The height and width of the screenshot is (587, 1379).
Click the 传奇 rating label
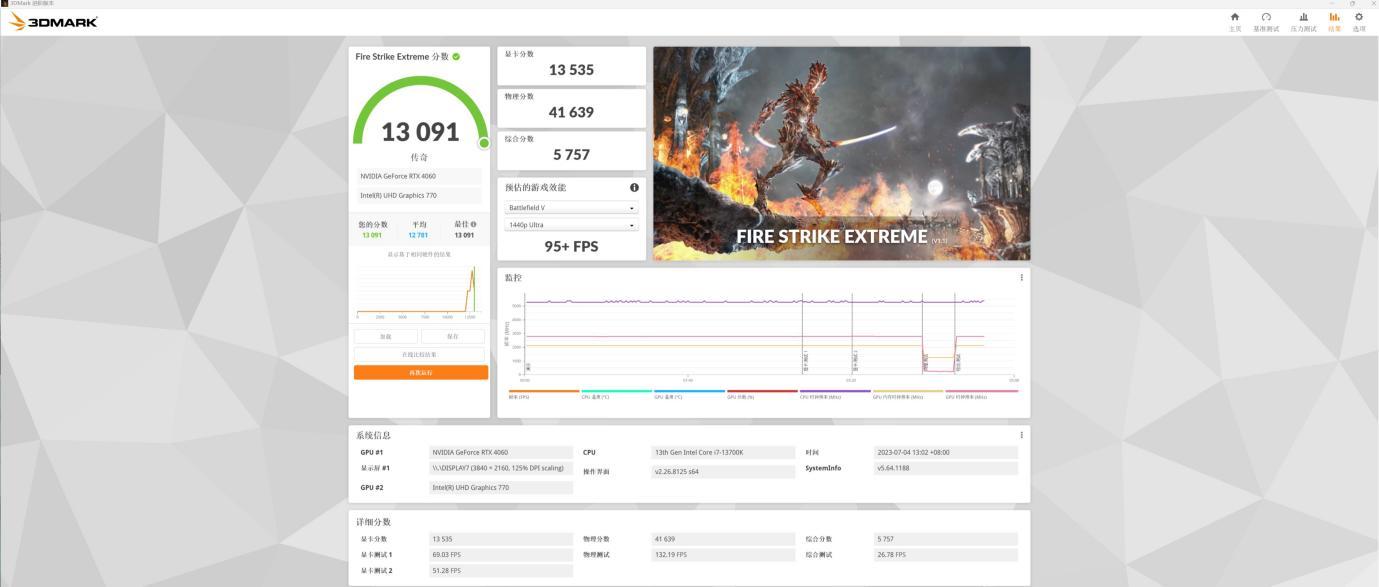(420, 158)
